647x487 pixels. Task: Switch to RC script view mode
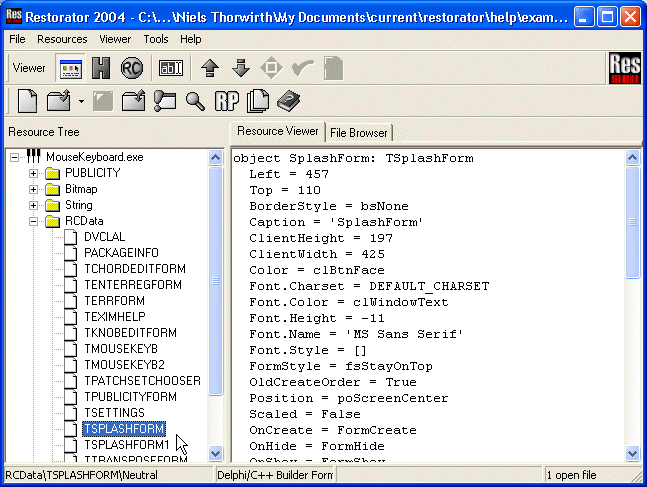click(x=132, y=68)
